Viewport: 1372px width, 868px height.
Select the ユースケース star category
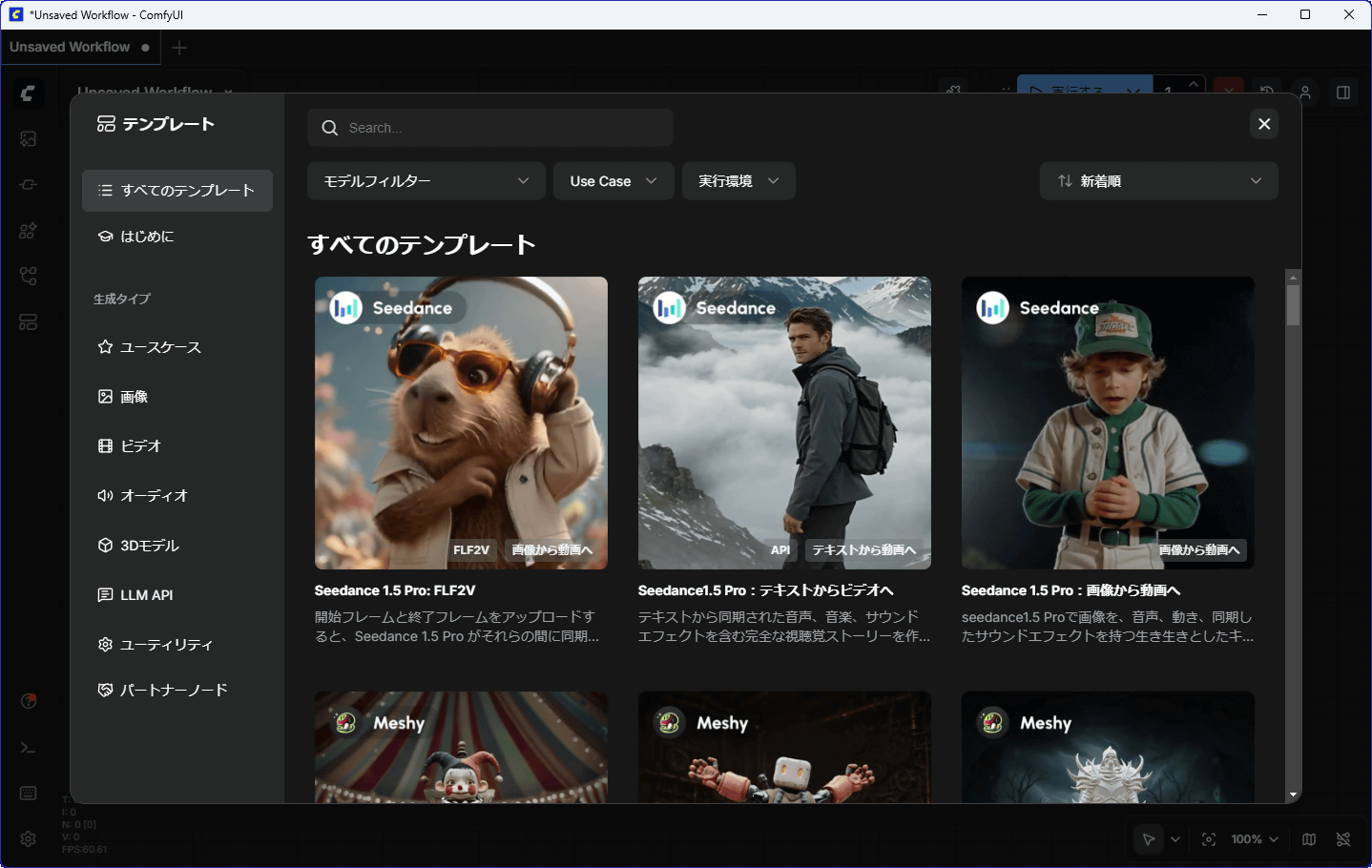(160, 347)
